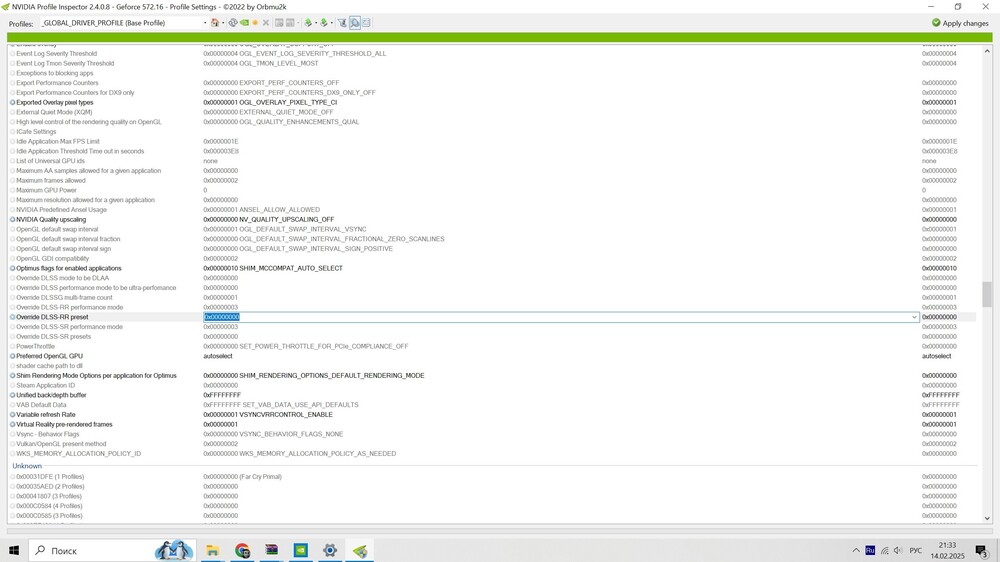Image resolution: width=1000 pixels, height=562 pixels.
Task: Click gear icon beside Optimus flags for enabled applications
Action: (x=12, y=269)
